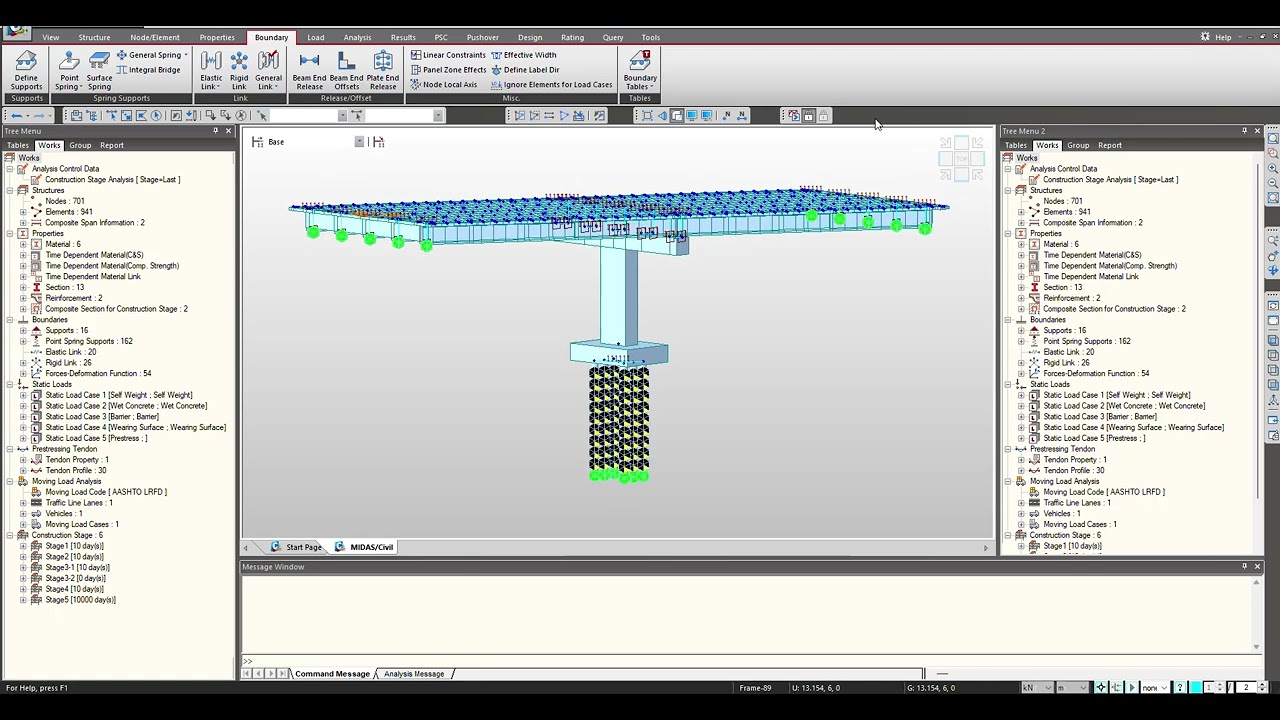
Task: Toggle node number display
Action: (726, 116)
